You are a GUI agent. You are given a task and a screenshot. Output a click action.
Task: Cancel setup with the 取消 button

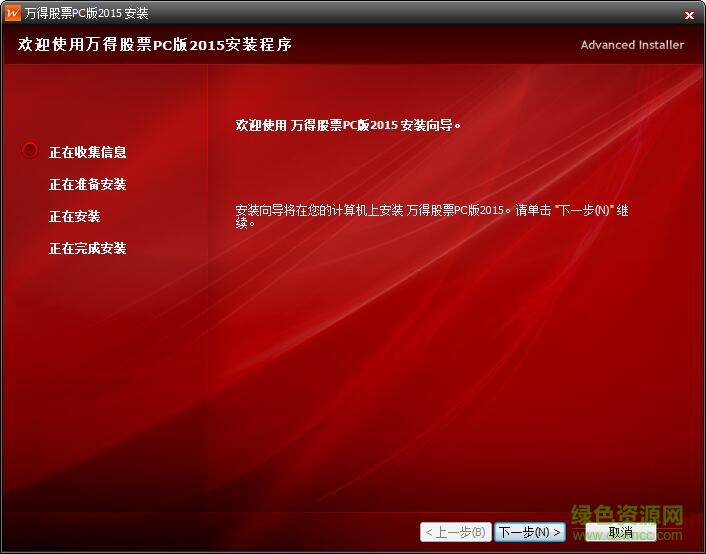point(620,532)
